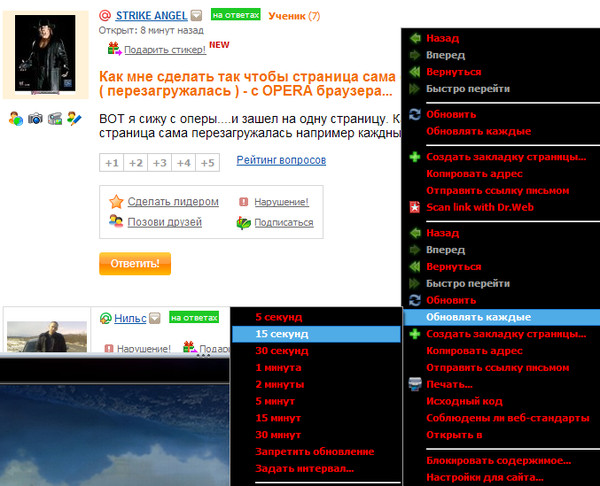Open Нильс avatar photo
The image size is (600, 486).
47,337
